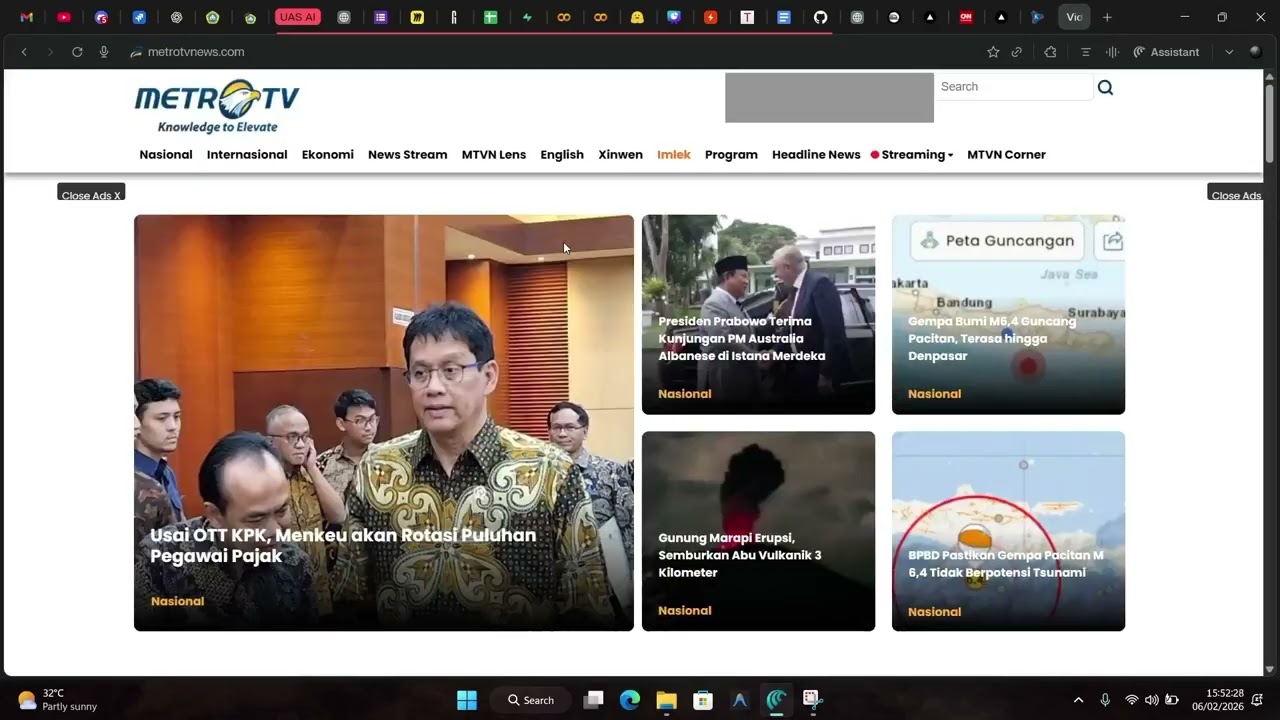Screen dimensions: 1280x720
Task: Open Task View from the taskbar
Action: click(594, 700)
